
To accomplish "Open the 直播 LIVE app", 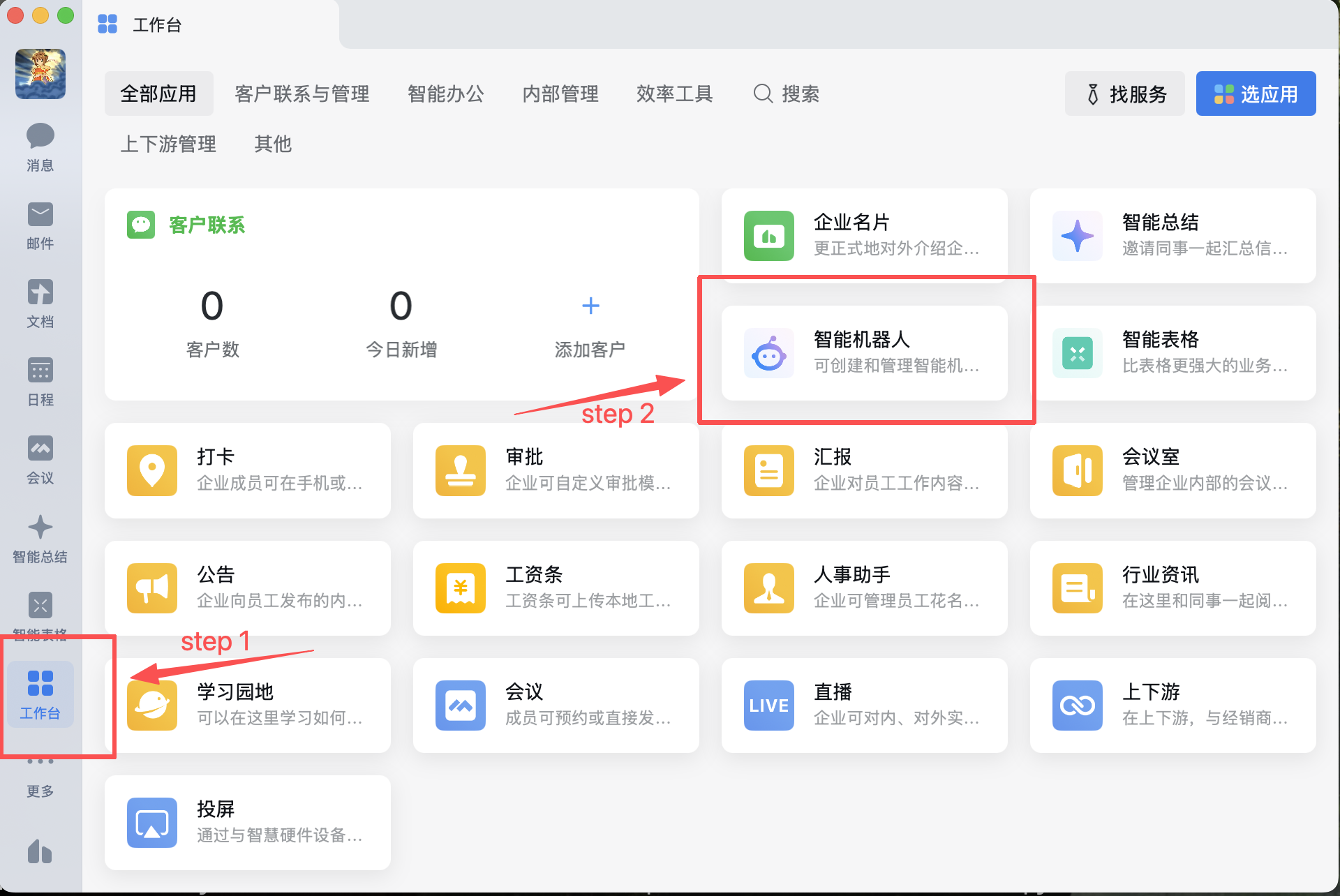I will click(768, 705).
